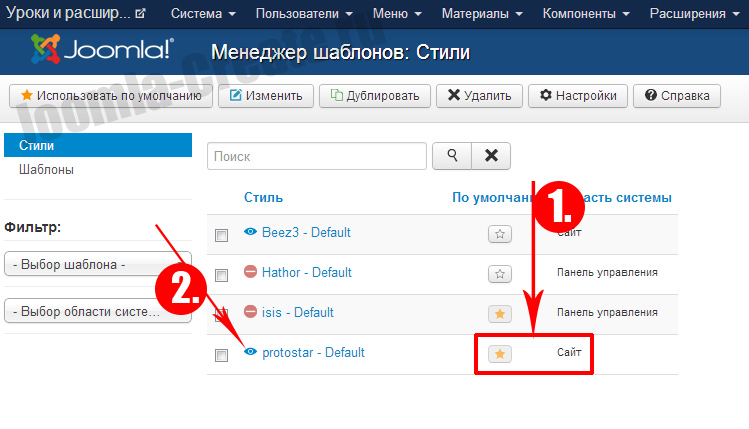Click the protostar default star icon

(x=500, y=354)
